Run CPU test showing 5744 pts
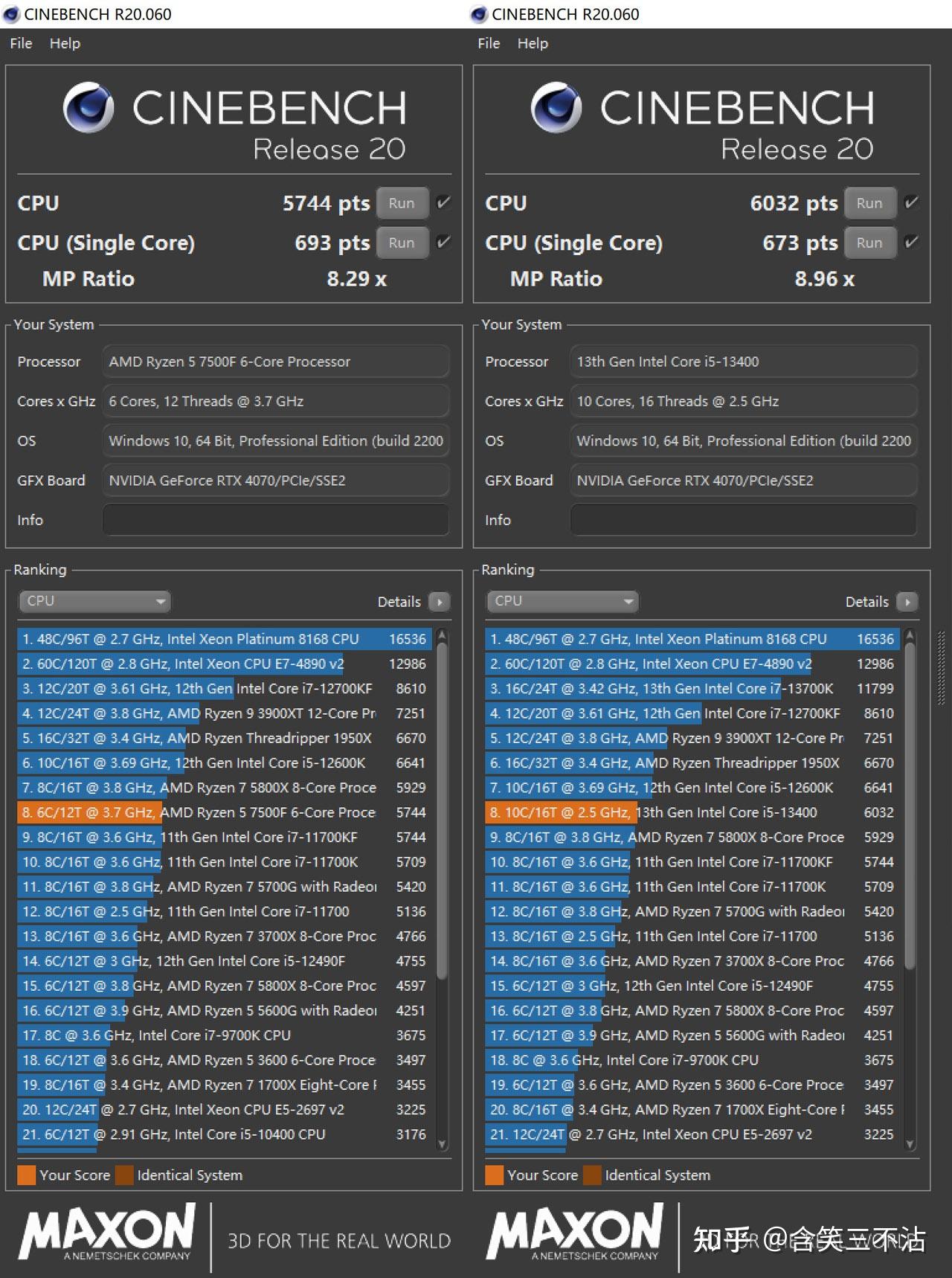Screen dimensions: 952x1278 [402, 203]
